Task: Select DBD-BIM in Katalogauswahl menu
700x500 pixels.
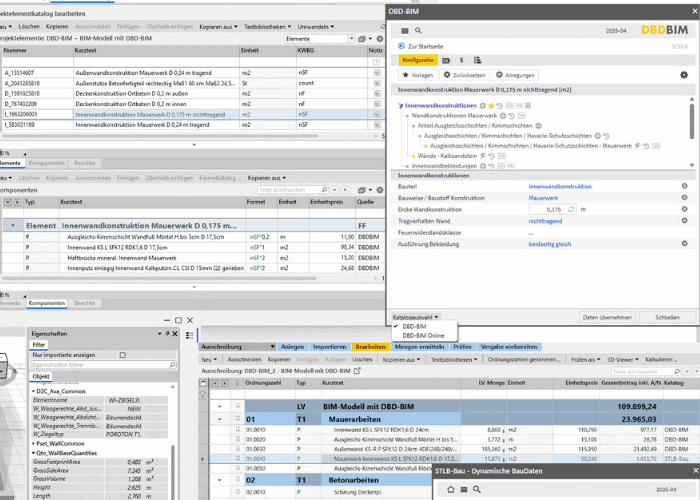Action: [x=414, y=326]
